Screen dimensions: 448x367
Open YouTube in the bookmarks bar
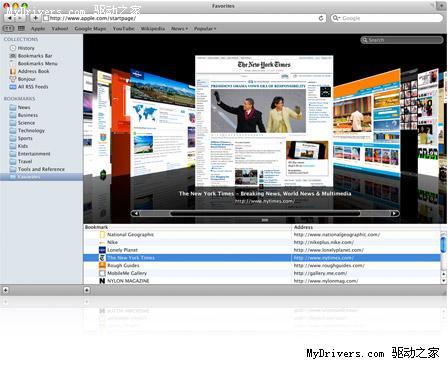124,29
